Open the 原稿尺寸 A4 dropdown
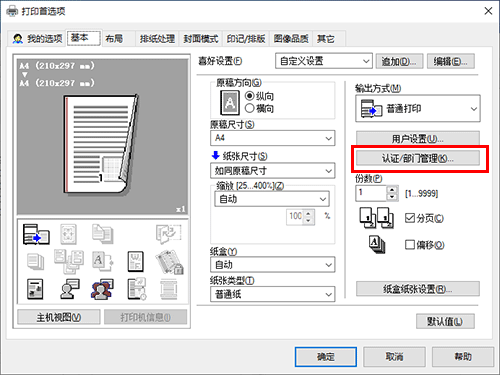Image resolution: width=500 pixels, height=375 pixels. [x=272, y=138]
